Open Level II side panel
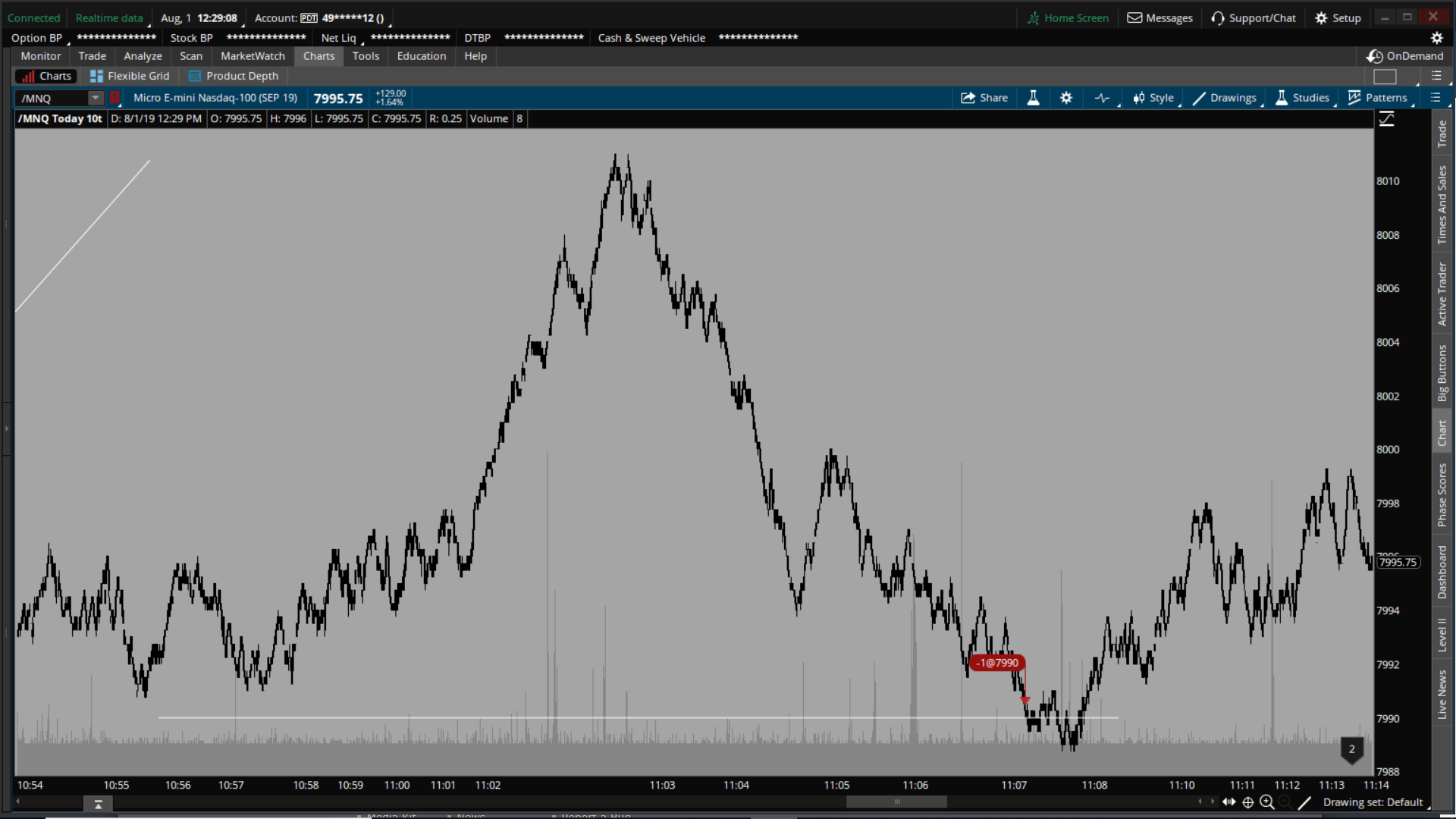Image resolution: width=1456 pixels, height=819 pixels. (1442, 635)
